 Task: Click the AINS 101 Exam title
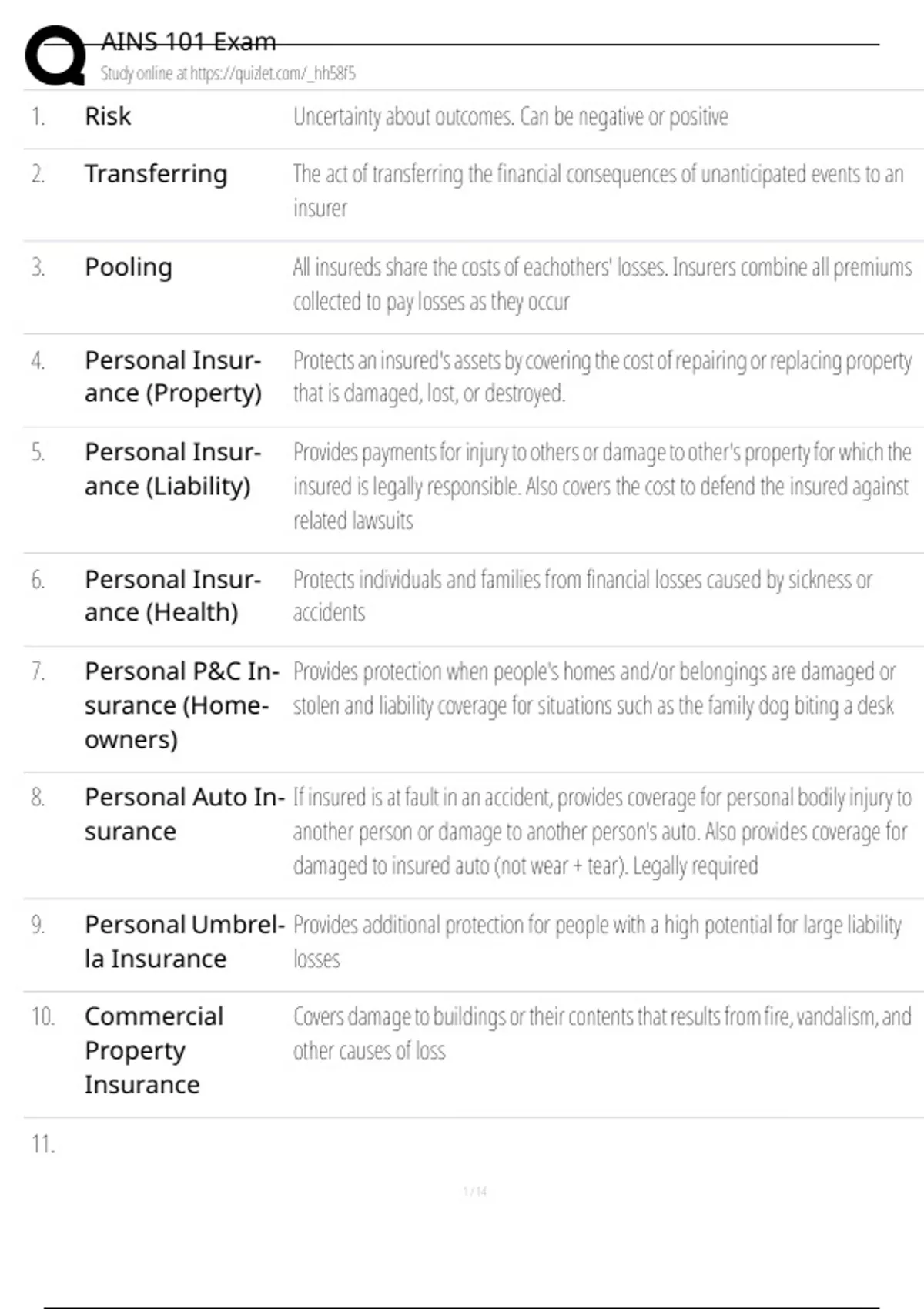click(188, 42)
